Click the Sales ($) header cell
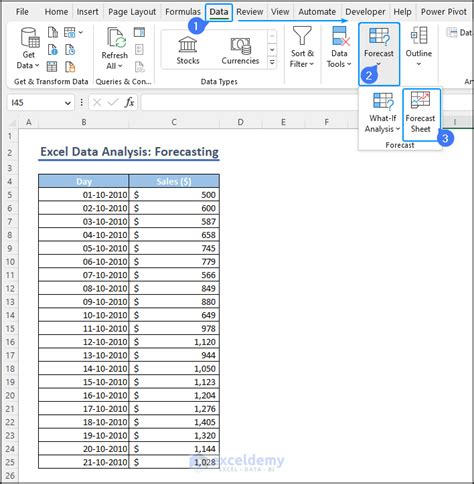The width and height of the screenshot is (474, 484). (174, 181)
